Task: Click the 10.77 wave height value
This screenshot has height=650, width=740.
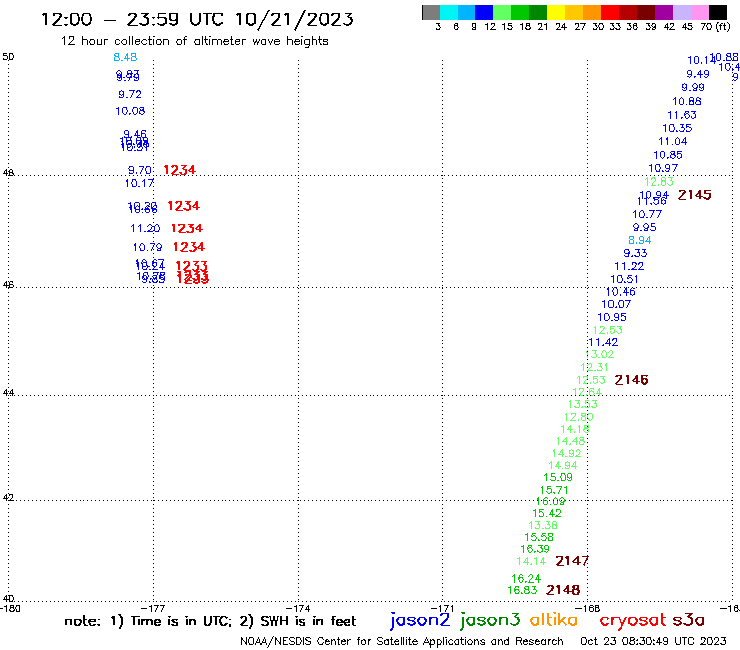Action: (x=647, y=214)
